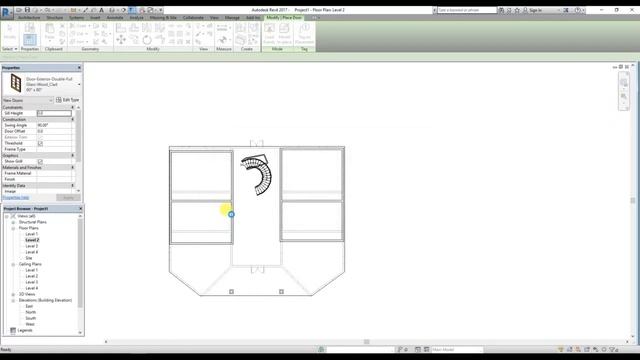Select the Move tool in Modify panel
640x360 pixels.
(x=121, y=40)
